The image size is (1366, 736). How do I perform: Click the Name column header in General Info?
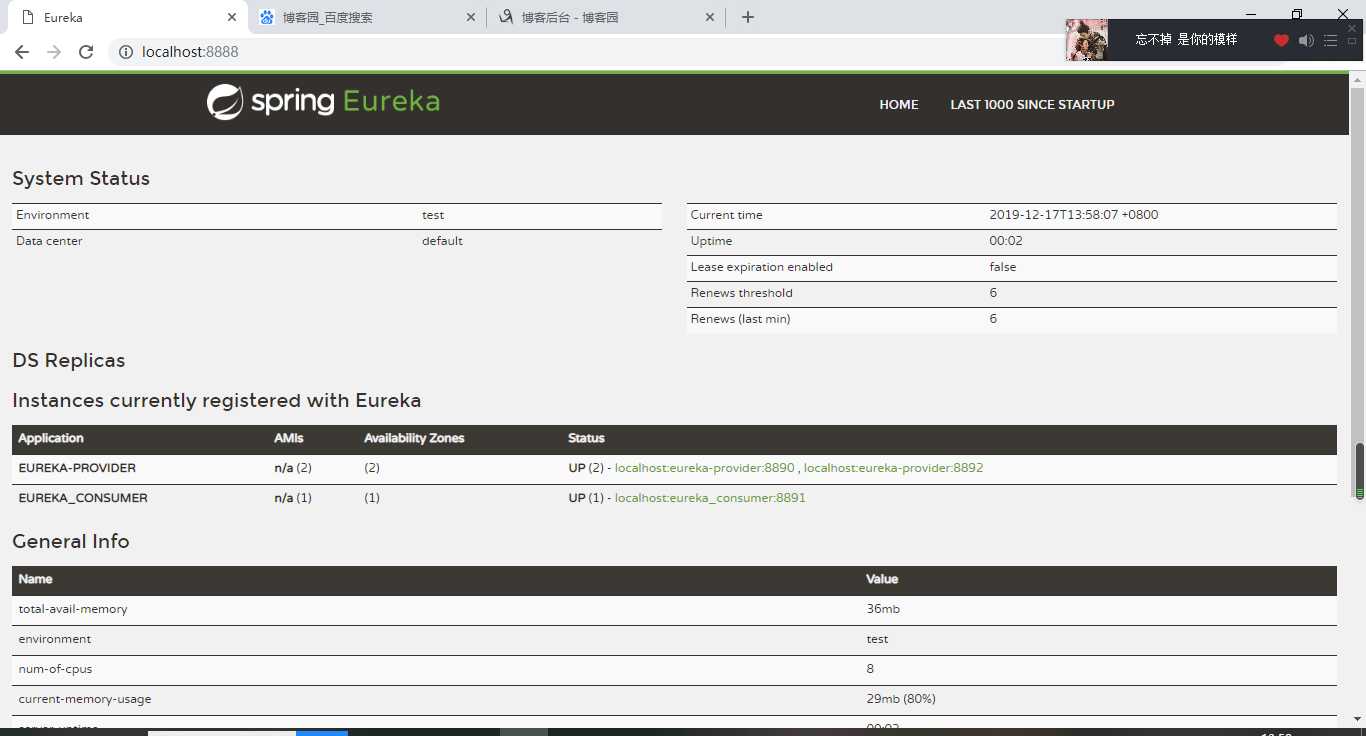[35, 579]
